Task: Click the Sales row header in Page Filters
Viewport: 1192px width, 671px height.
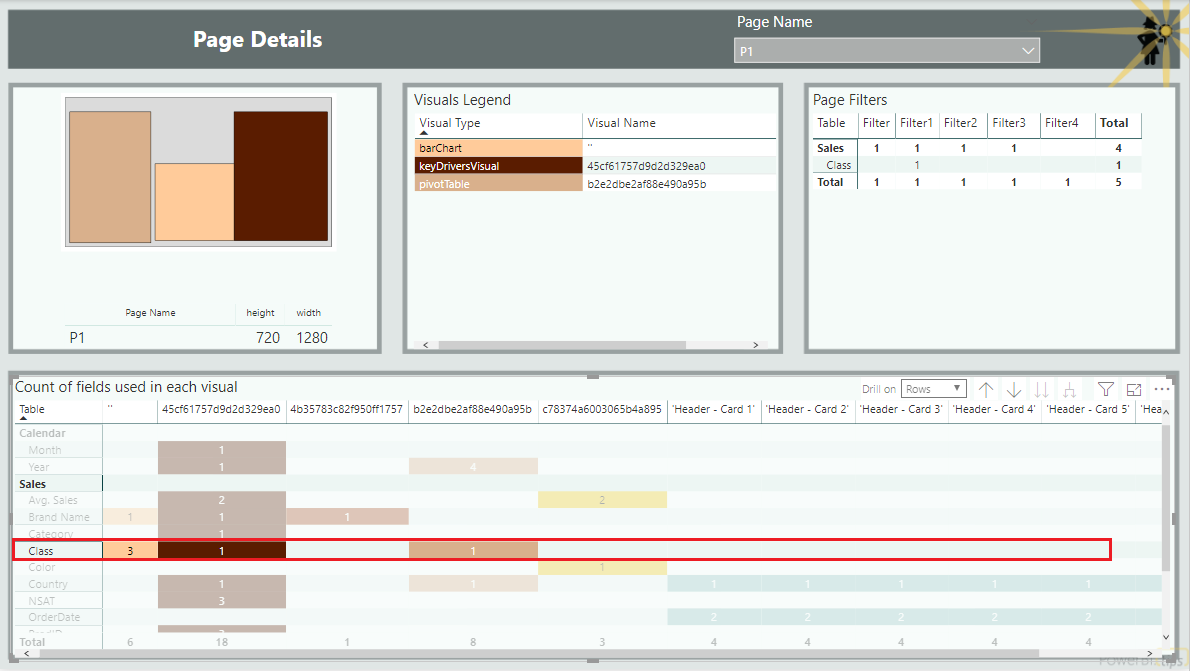Action: [831, 148]
